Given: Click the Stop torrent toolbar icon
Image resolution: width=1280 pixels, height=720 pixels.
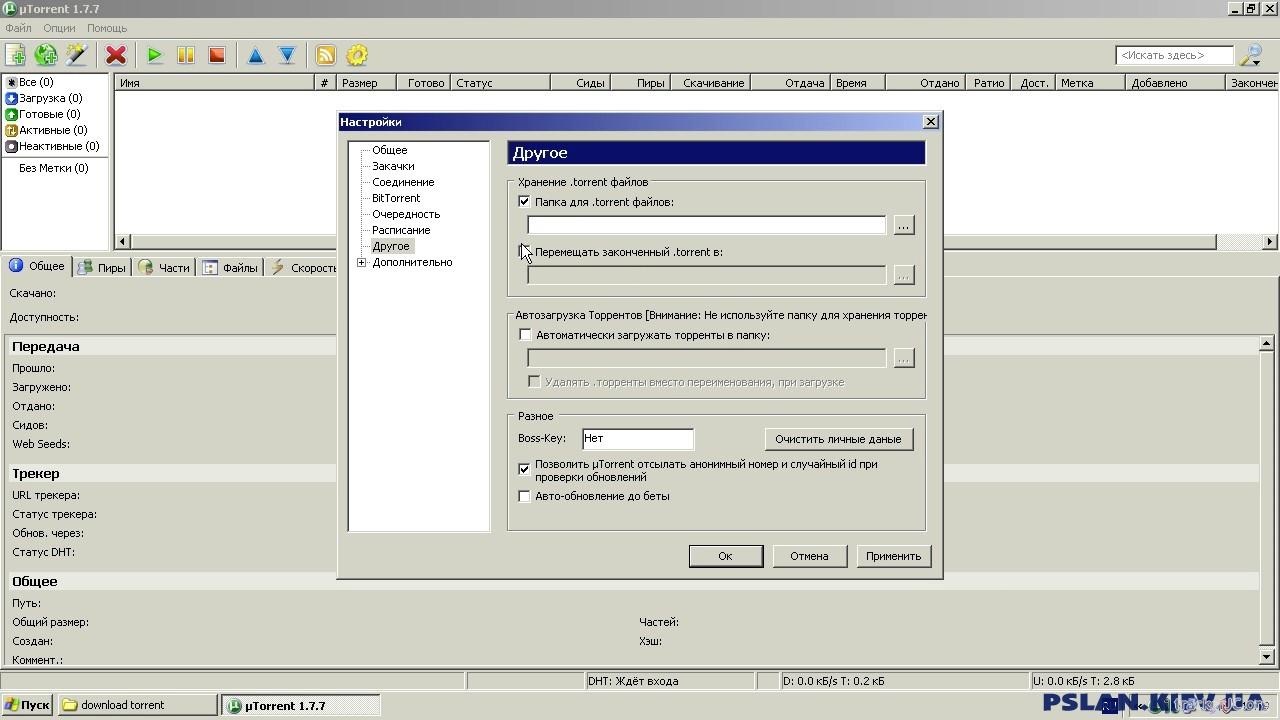Looking at the screenshot, I should pos(216,55).
